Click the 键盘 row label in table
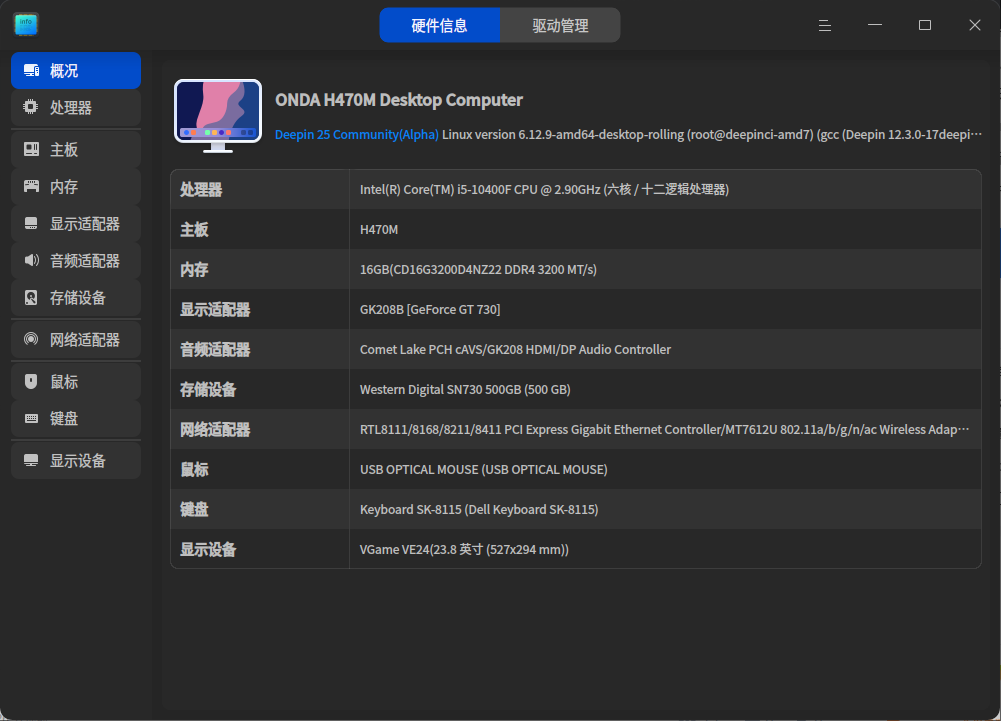 pyautogui.click(x=193, y=510)
